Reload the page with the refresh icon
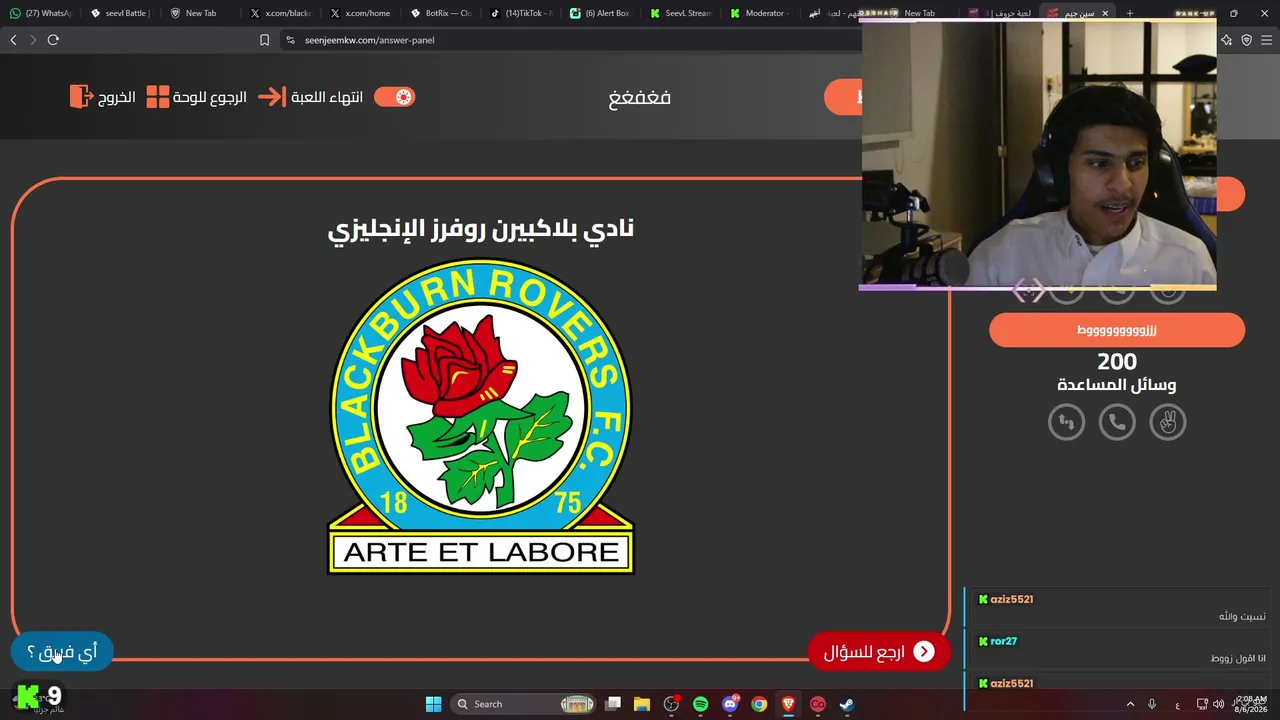This screenshot has width=1280, height=720. click(x=53, y=40)
